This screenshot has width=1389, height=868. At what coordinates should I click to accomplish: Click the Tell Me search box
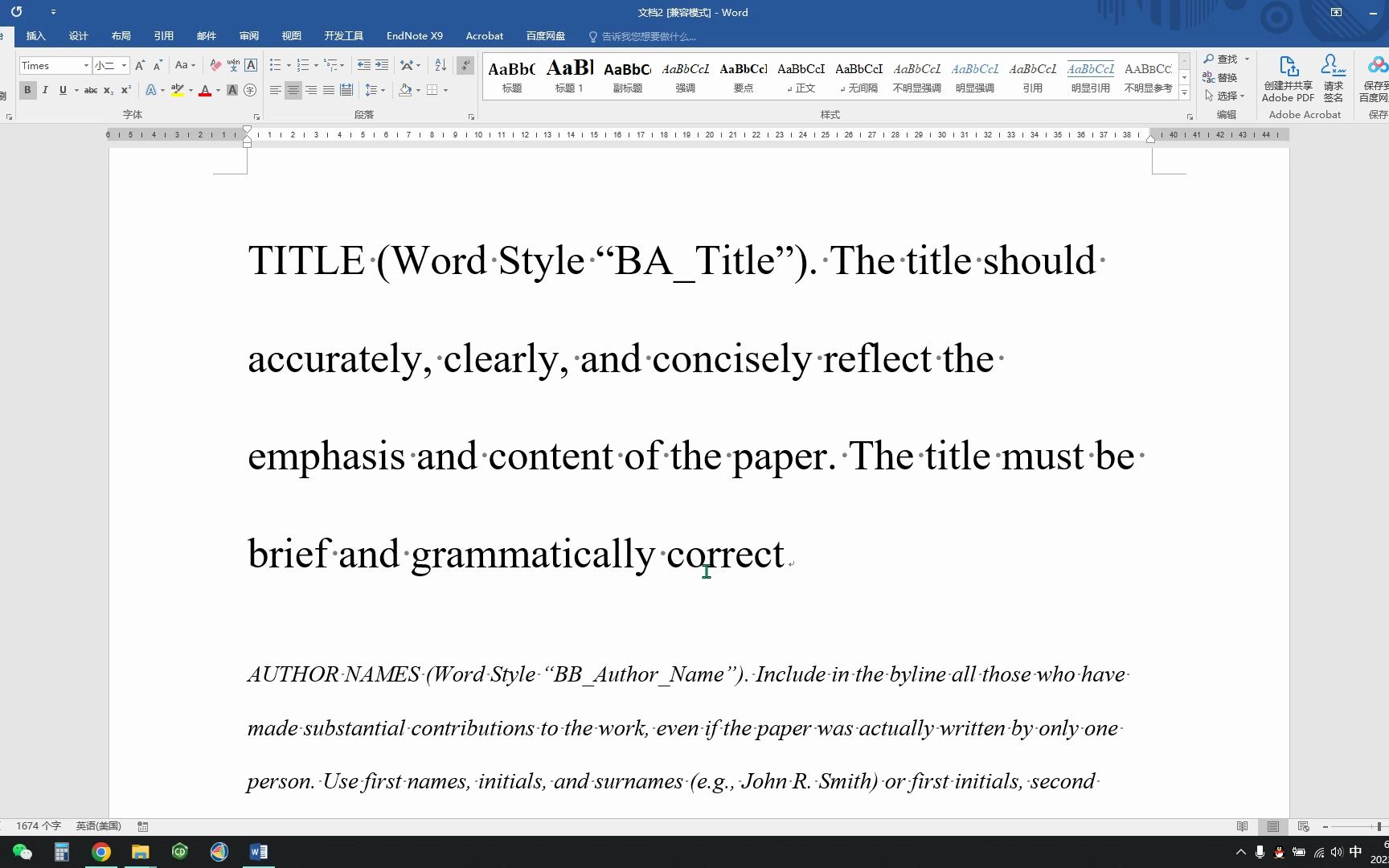643,36
